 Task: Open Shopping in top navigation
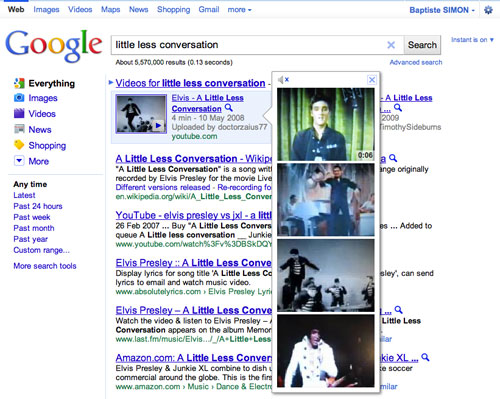coord(173,10)
